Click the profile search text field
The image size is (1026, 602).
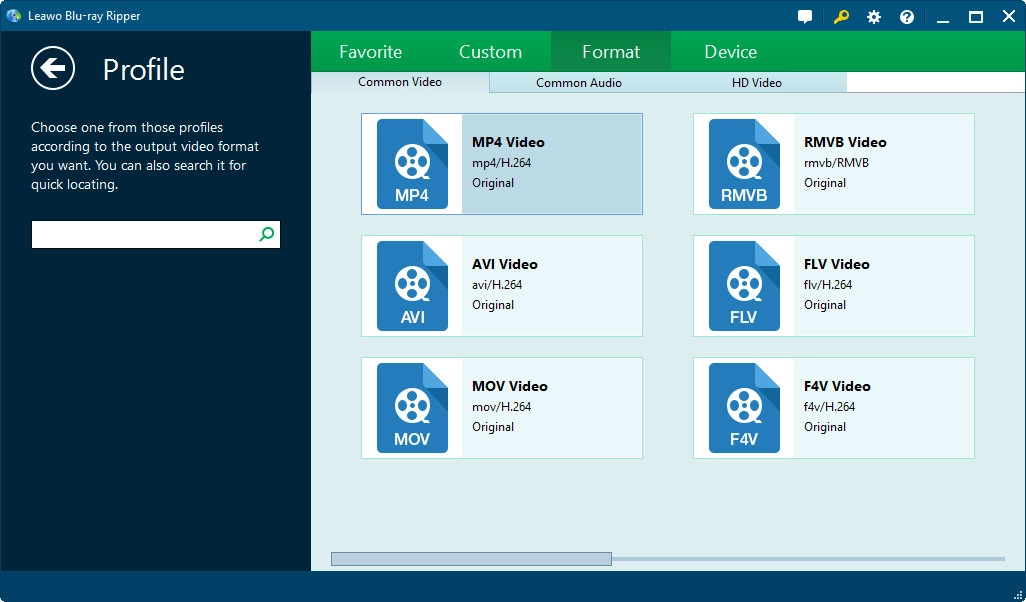point(144,235)
